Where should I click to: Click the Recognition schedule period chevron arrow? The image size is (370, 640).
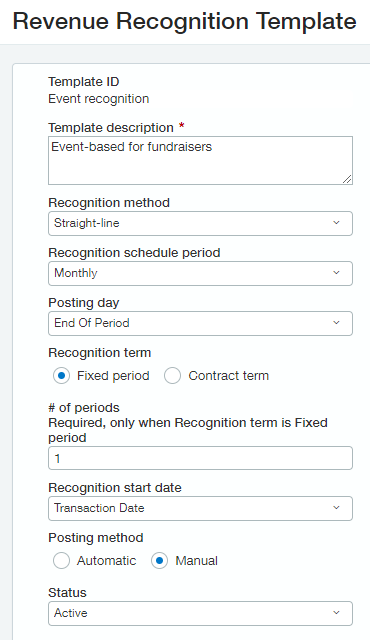coord(336,273)
